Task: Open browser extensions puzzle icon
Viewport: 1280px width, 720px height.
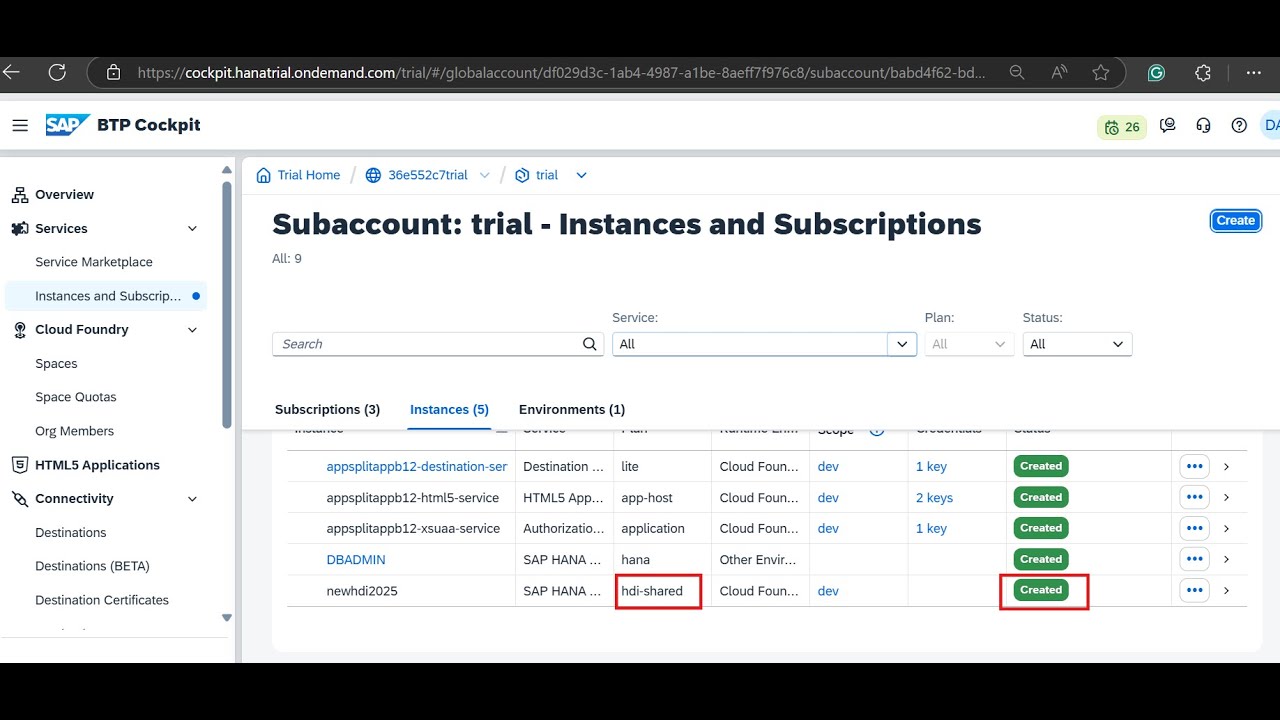Action: pos(1203,72)
